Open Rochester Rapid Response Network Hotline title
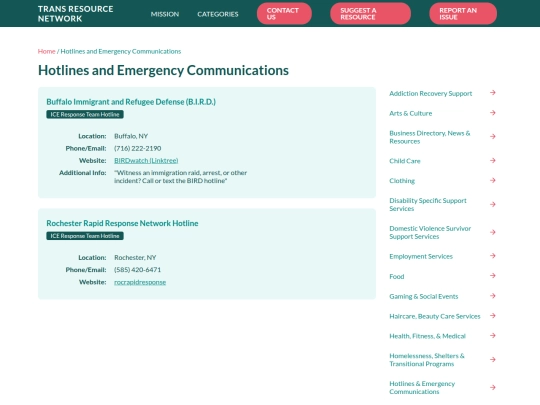 [x=122, y=223]
